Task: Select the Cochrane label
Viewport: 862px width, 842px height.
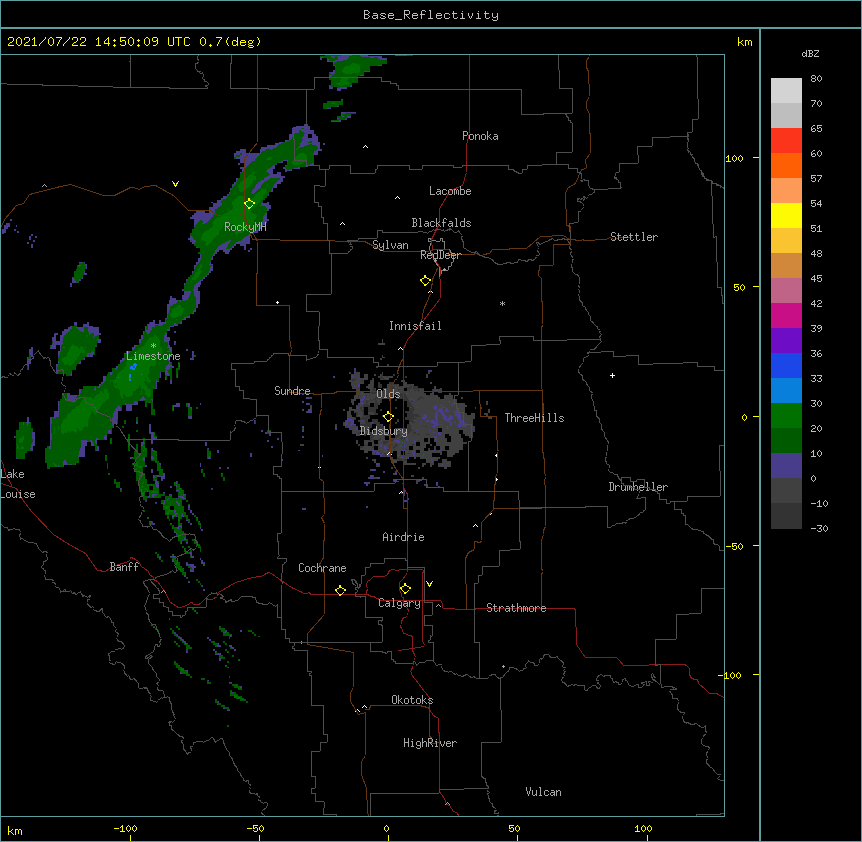Action: coord(322,568)
